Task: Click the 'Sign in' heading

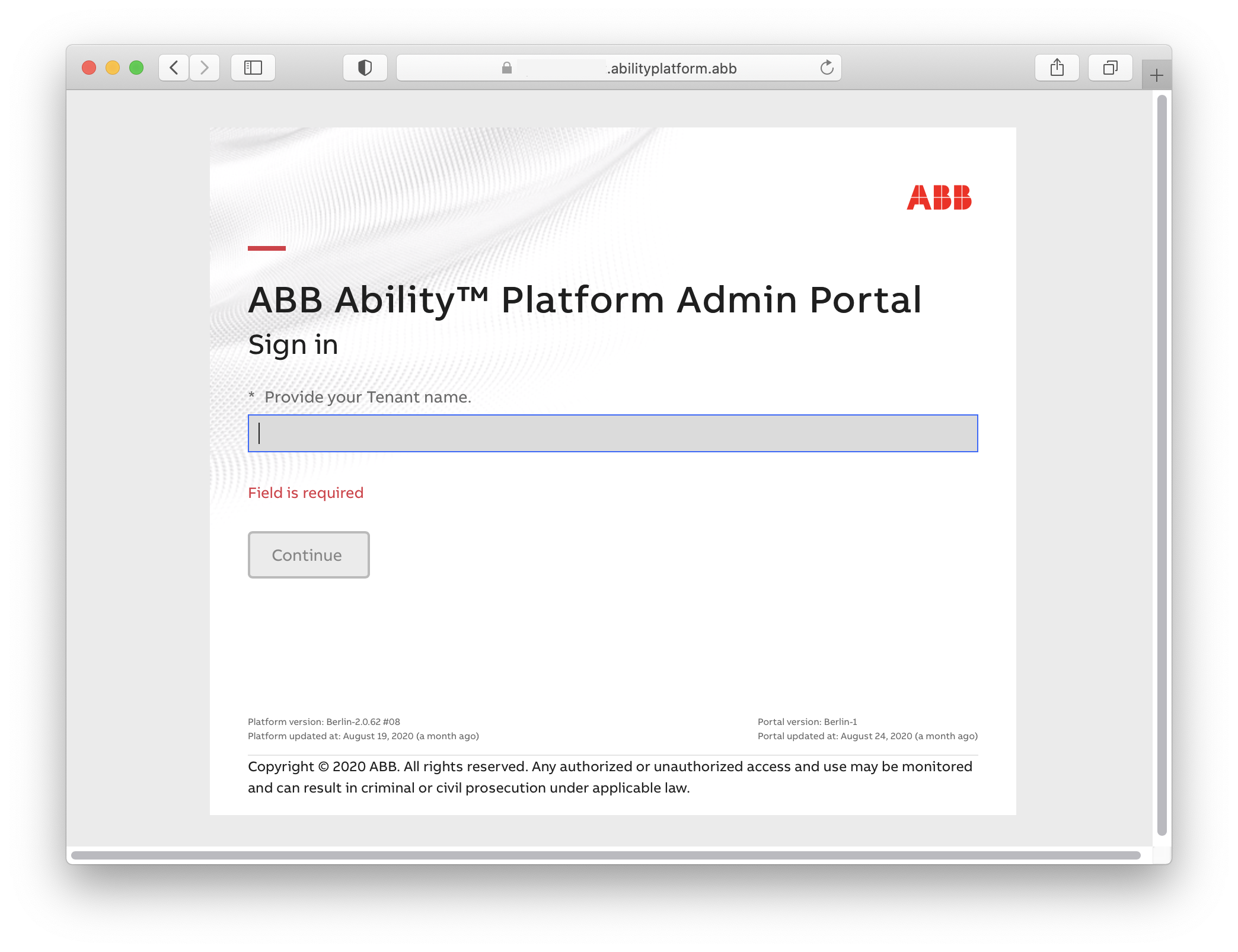Action: 293,345
